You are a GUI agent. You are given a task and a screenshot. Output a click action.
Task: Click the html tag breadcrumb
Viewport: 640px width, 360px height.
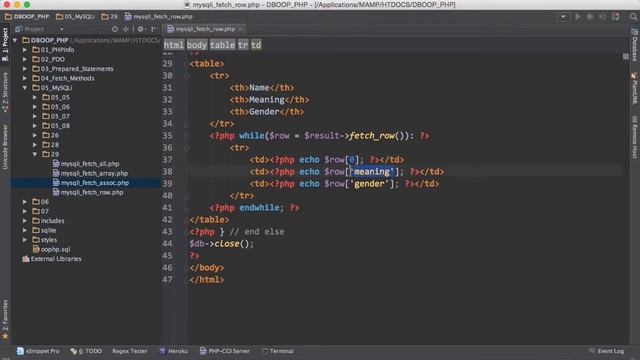pos(174,45)
